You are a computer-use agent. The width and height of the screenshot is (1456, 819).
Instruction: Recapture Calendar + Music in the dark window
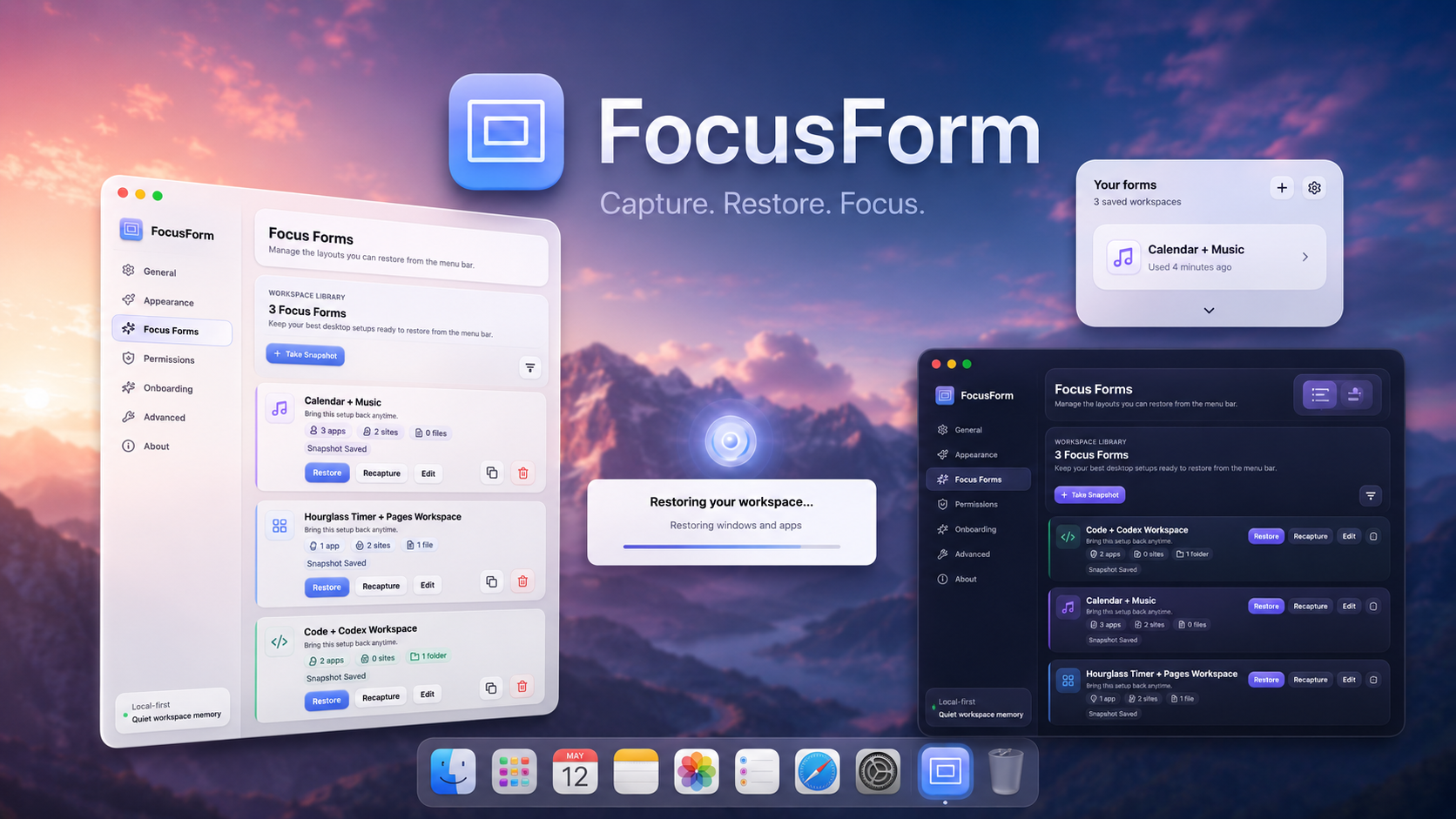(x=1311, y=606)
